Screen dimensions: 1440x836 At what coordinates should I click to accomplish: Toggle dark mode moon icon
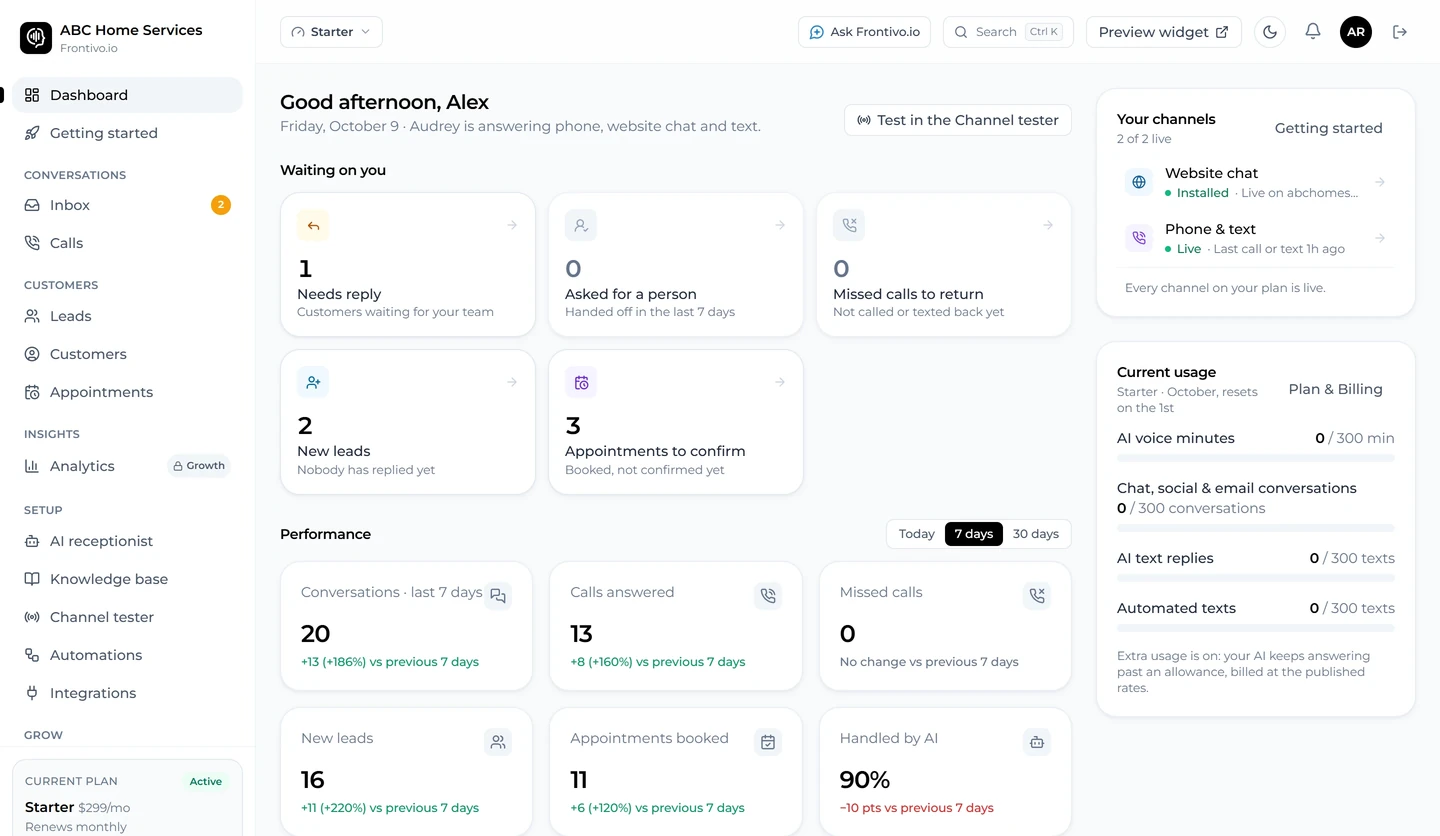(1270, 32)
